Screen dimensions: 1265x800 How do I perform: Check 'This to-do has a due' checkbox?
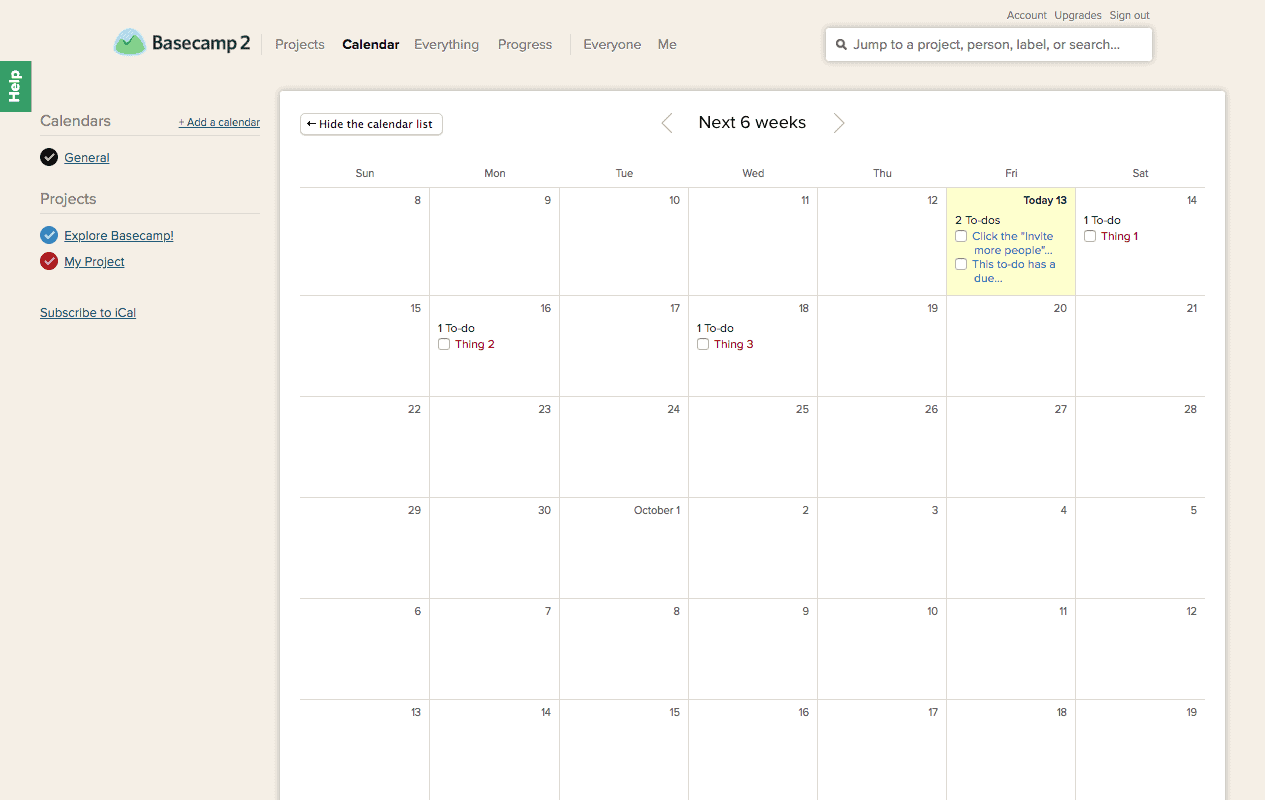coord(961,265)
